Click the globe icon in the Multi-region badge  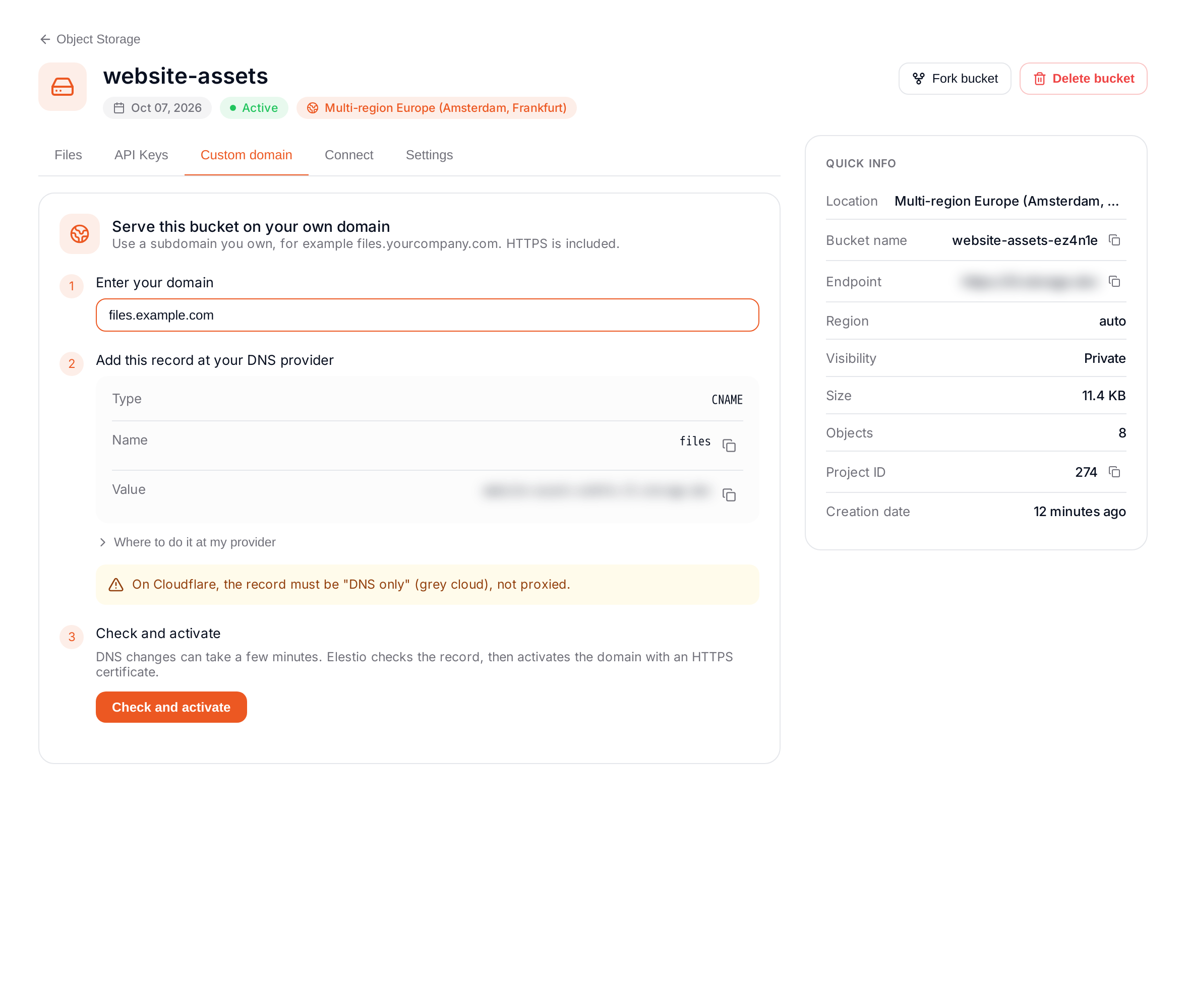pyautogui.click(x=312, y=108)
